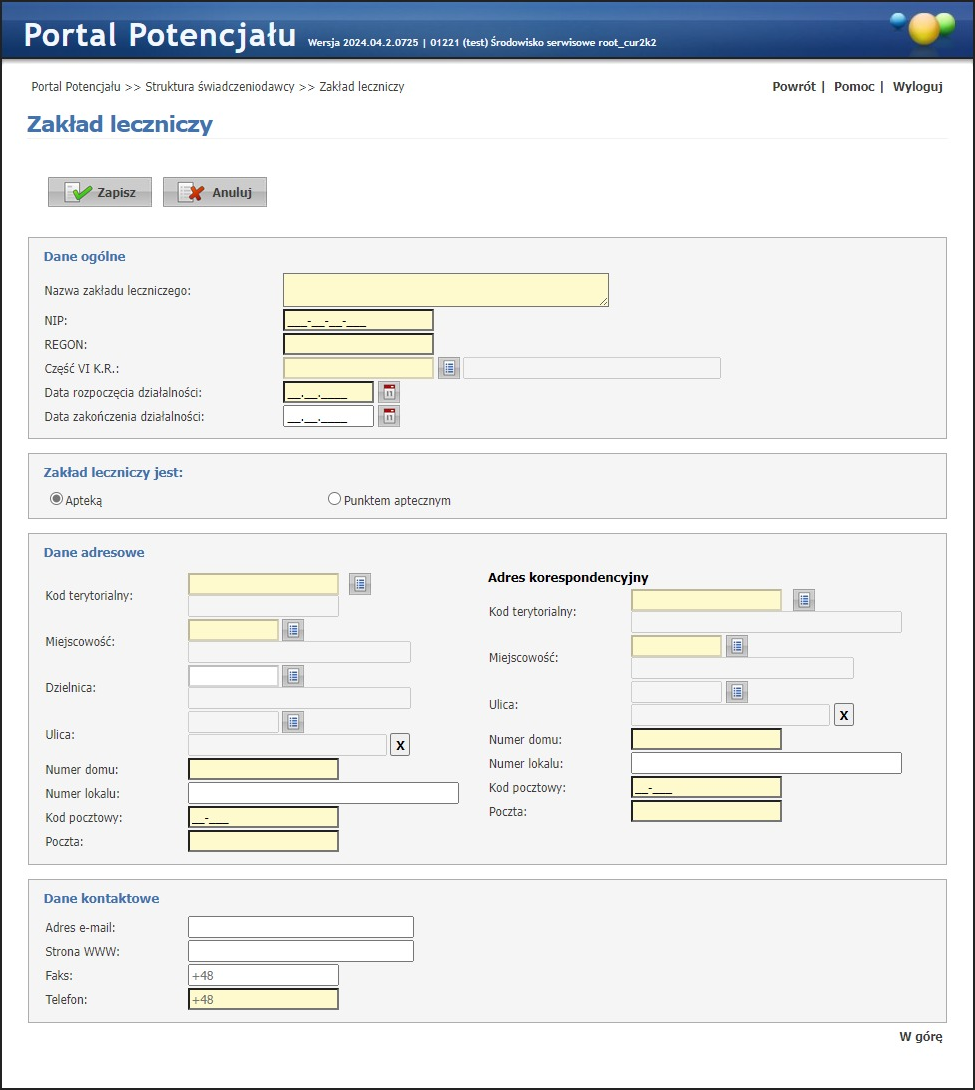This screenshot has width=975, height=1090.
Task: Open Dzielnica lookup list icon
Action: tap(293, 676)
